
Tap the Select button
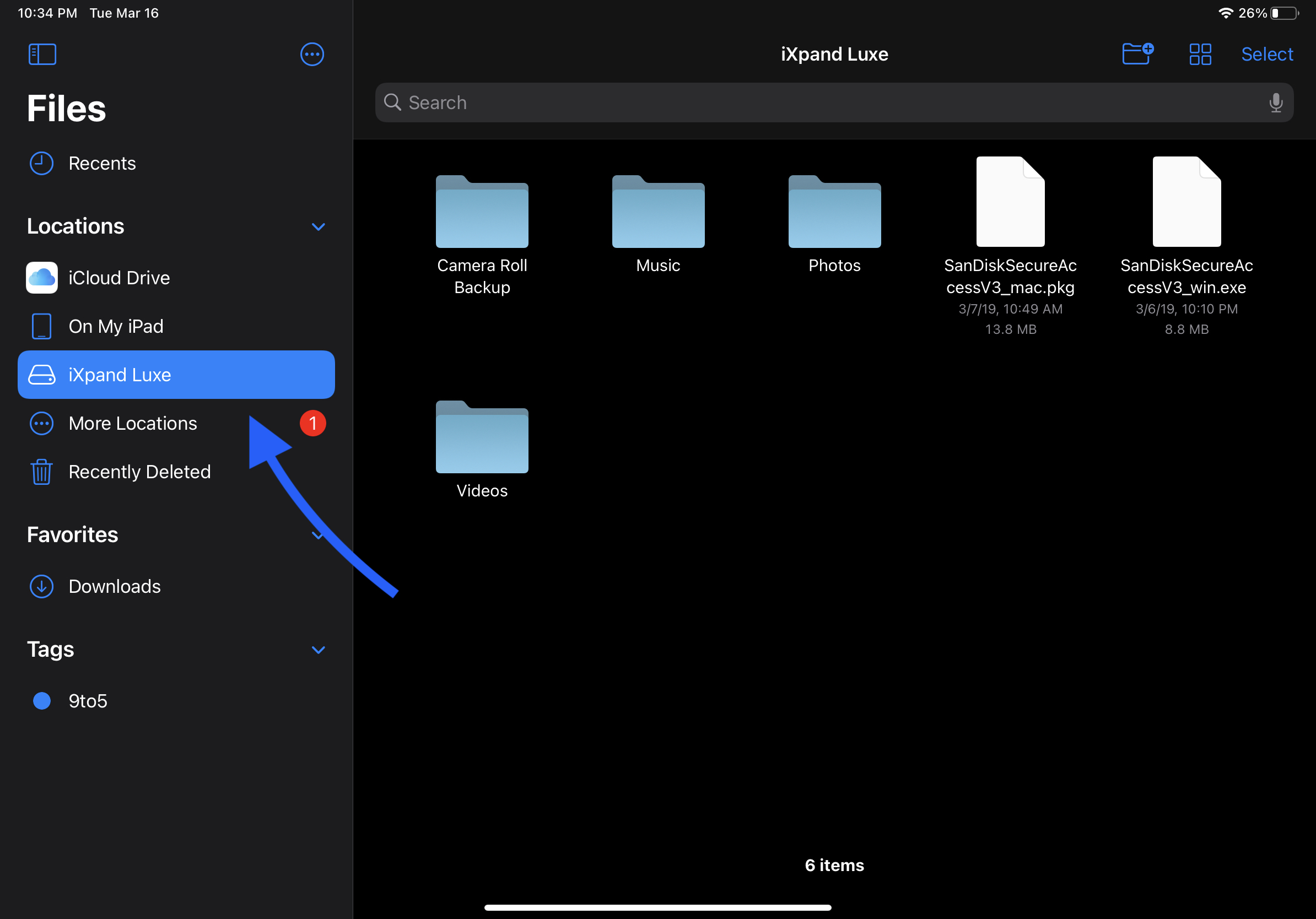(1266, 55)
